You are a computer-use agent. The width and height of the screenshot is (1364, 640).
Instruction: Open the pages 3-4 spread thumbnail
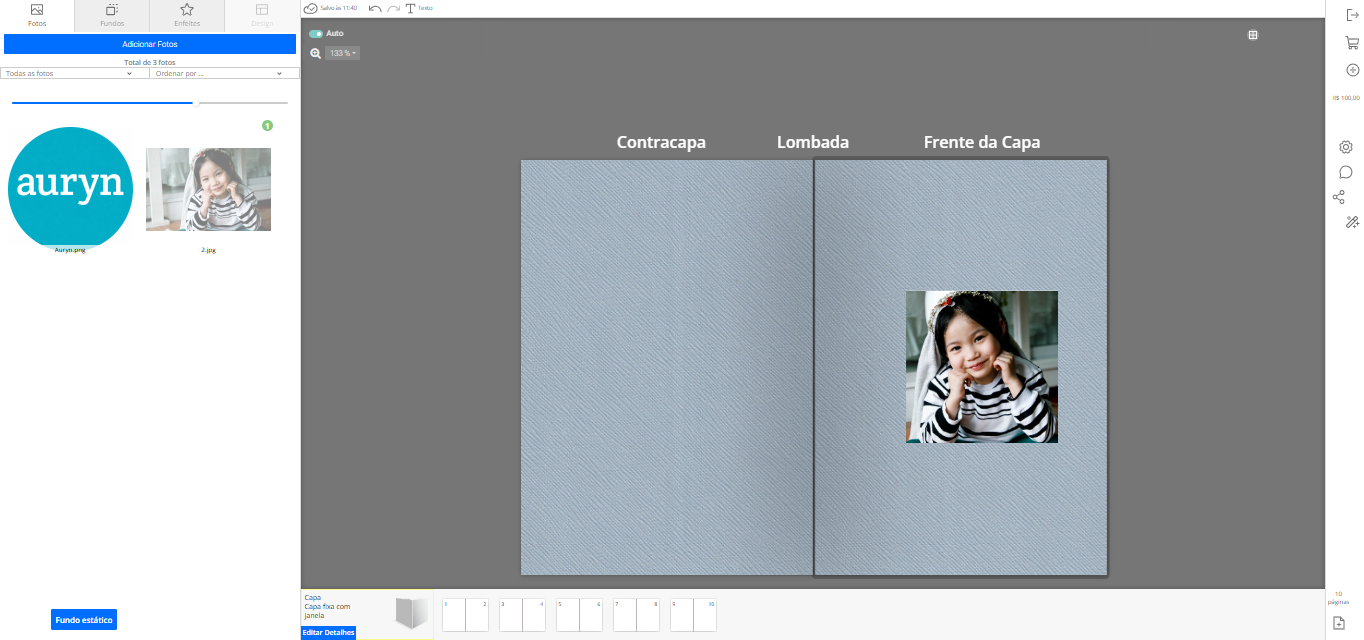(522, 615)
